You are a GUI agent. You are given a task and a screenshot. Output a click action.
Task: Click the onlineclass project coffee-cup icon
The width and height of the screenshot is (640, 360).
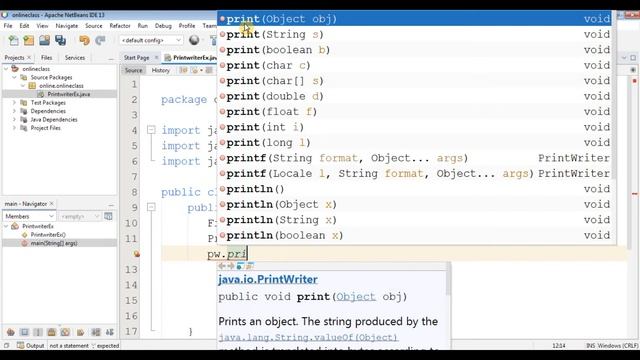pyautogui.click(x=15, y=69)
